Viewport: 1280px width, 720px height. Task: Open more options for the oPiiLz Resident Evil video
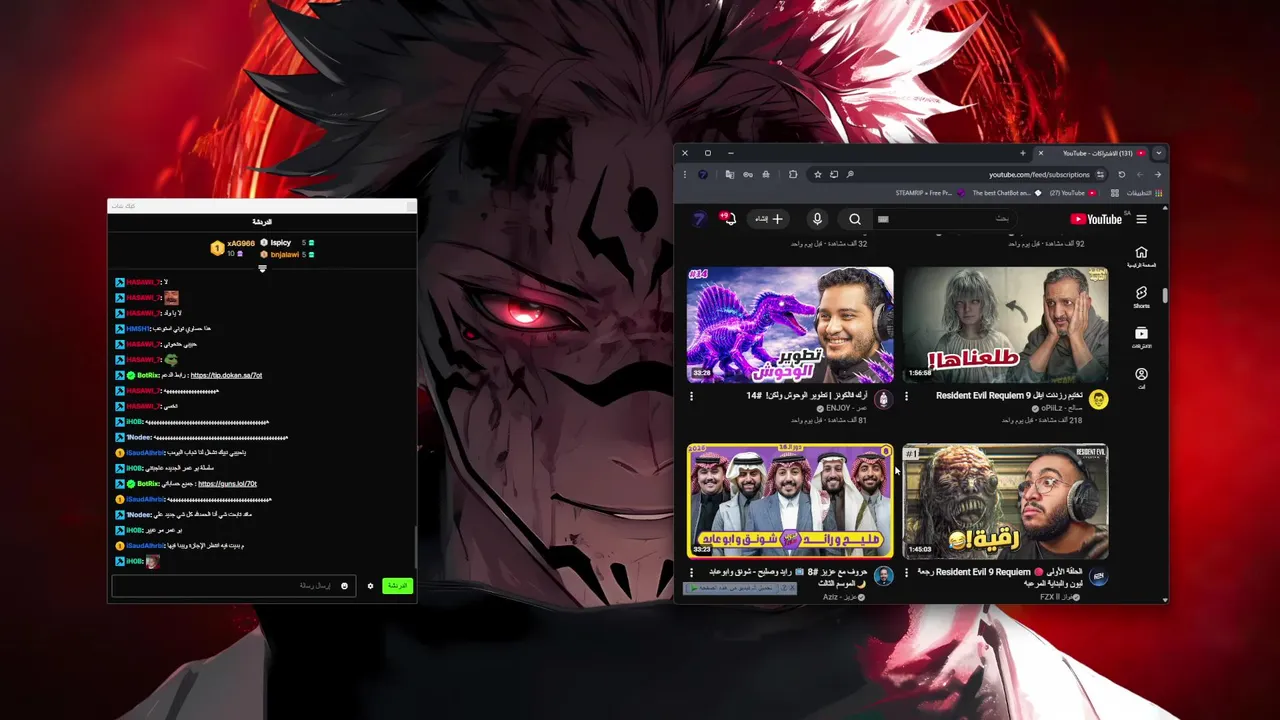[906, 396]
